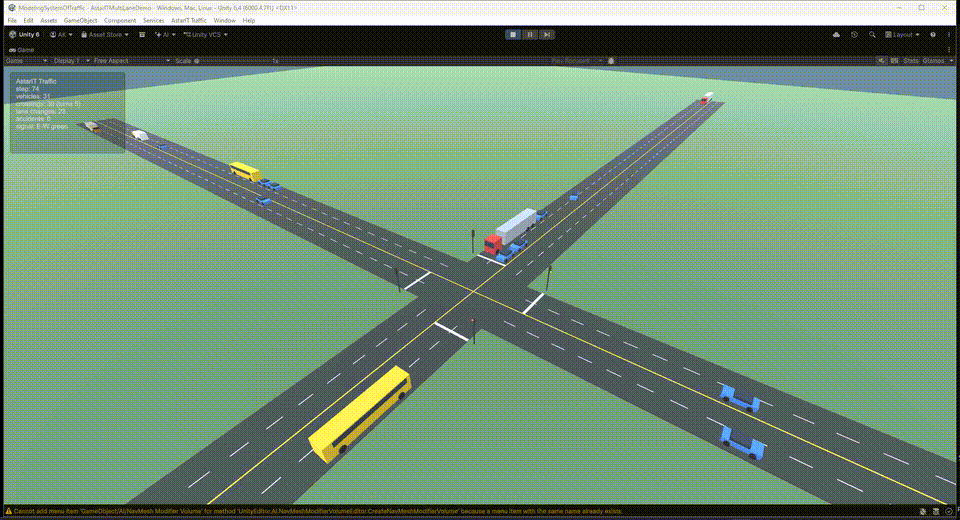Open the main toolbar three-dot overflow menu
The width and height of the screenshot is (960, 520).
[x=949, y=35]
